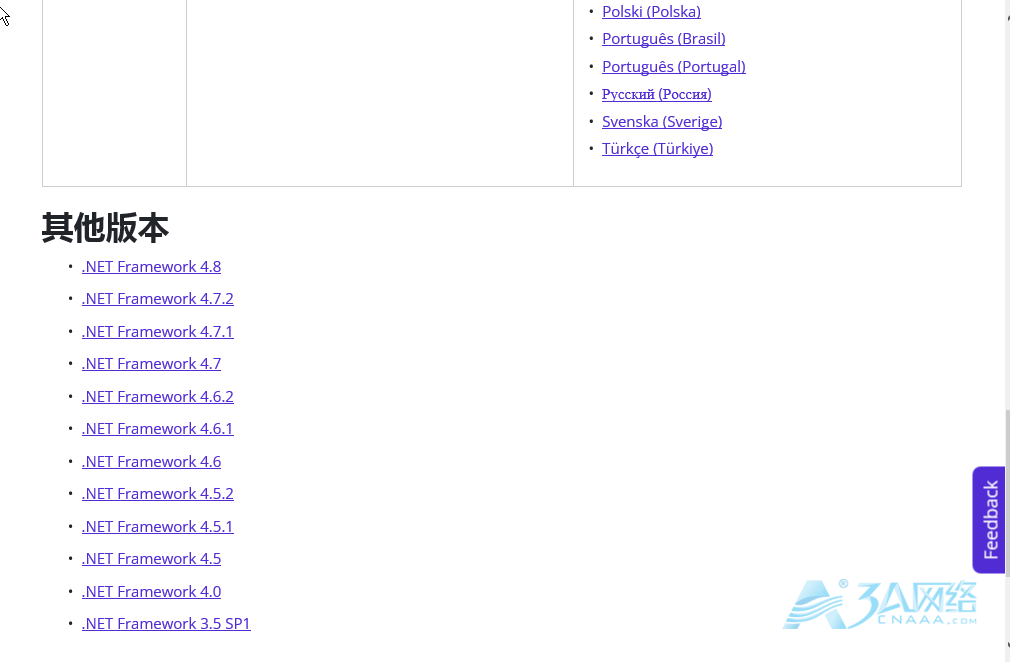Go to .NET Framework 4.7.1 page
The height and width of the screenshot is (662, 1010).
[158, 332]
